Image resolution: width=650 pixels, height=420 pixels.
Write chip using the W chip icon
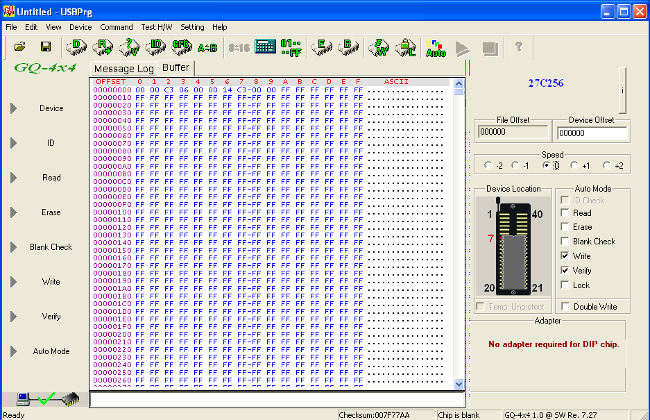pos(379,47)
